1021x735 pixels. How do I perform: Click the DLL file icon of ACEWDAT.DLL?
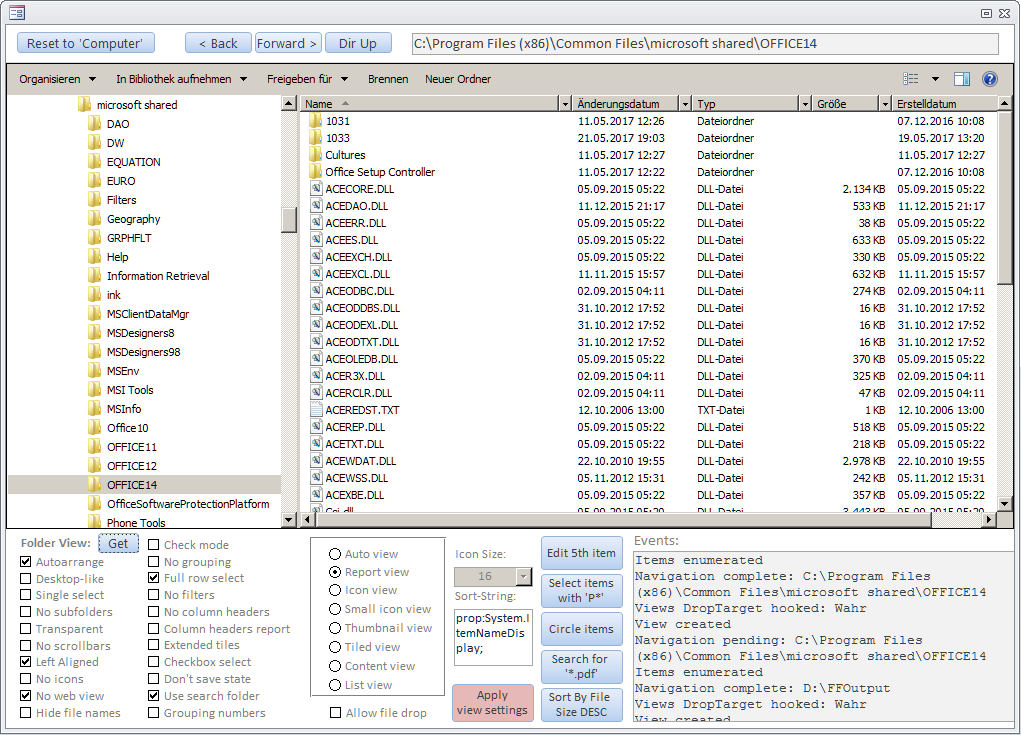pos(316,460)
